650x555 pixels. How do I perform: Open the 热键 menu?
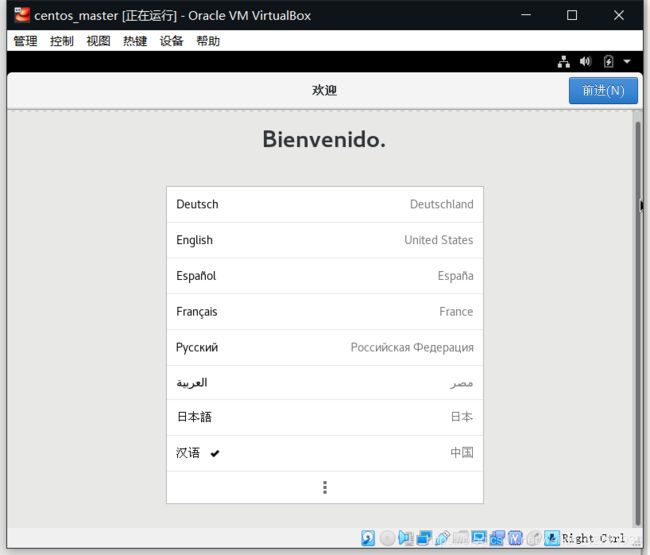135,41
